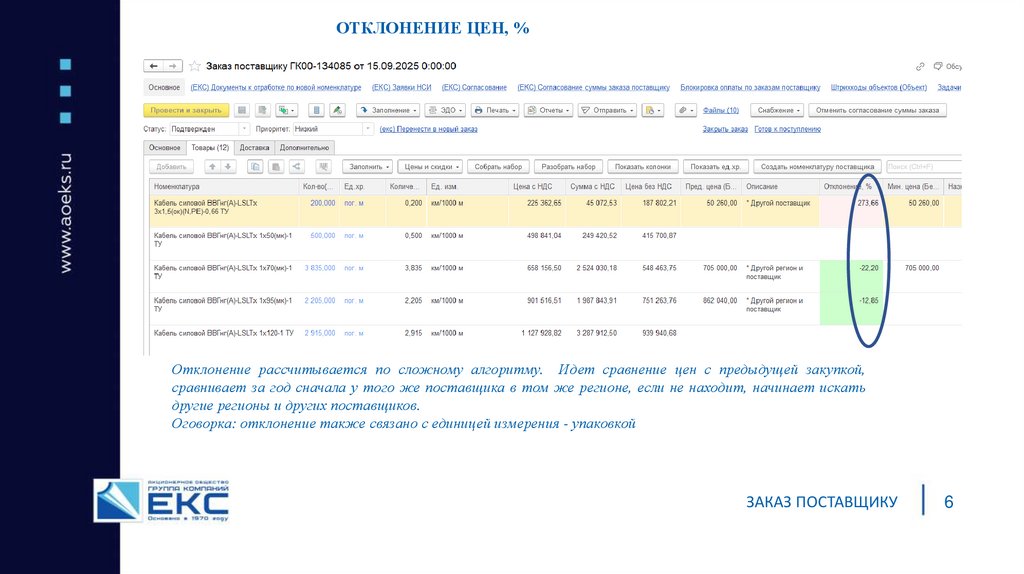Screen dimensions: 1024x574
Task: Click the save document icon beside Провести и закрыть
Action: click(x=242, y=110)
